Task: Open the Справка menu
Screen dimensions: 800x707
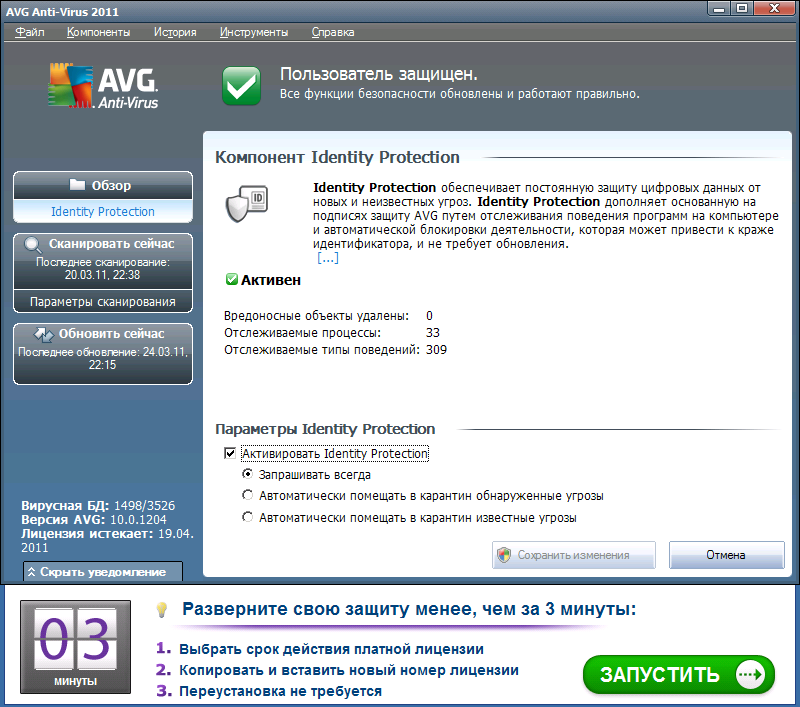Action: tap(333, 32)
